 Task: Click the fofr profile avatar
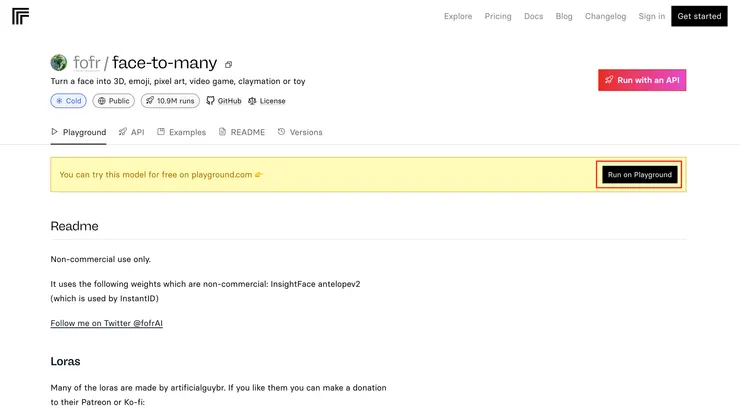pyautogui.click(x=59, y=63)
